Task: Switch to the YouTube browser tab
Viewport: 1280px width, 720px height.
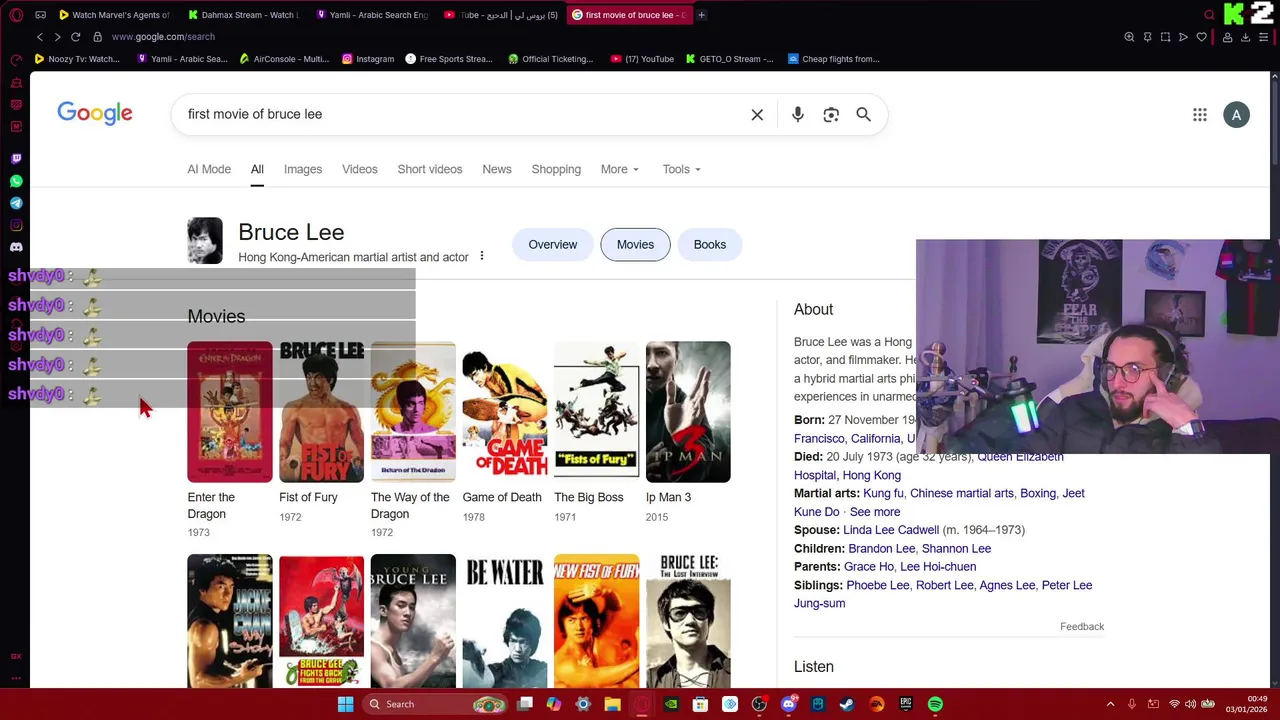Action: [502, 15]
